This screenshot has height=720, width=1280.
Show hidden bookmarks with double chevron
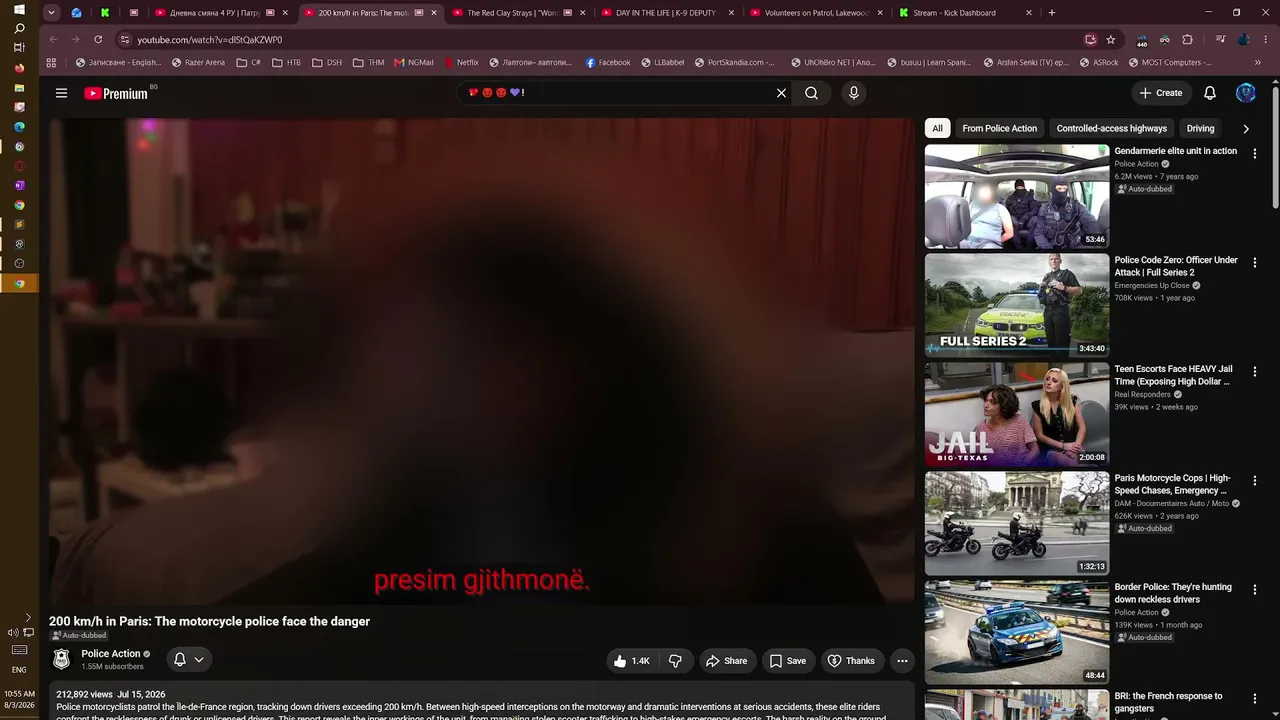[1258, 62]
